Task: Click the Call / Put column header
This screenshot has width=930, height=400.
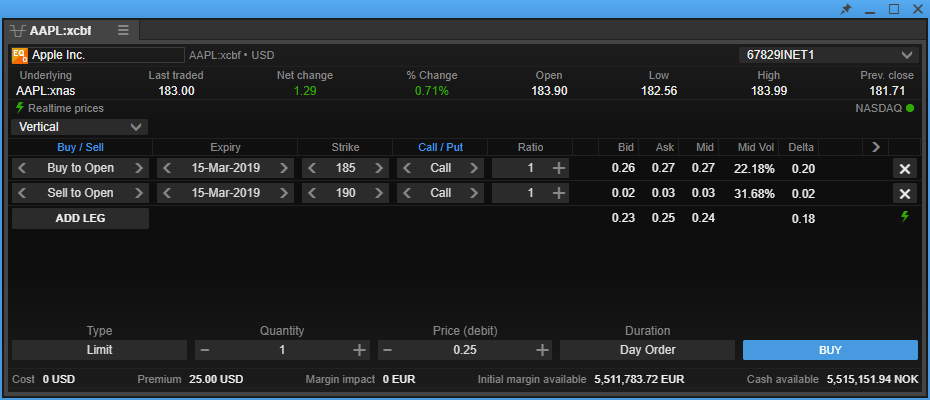Action: (x=441, y=147)
